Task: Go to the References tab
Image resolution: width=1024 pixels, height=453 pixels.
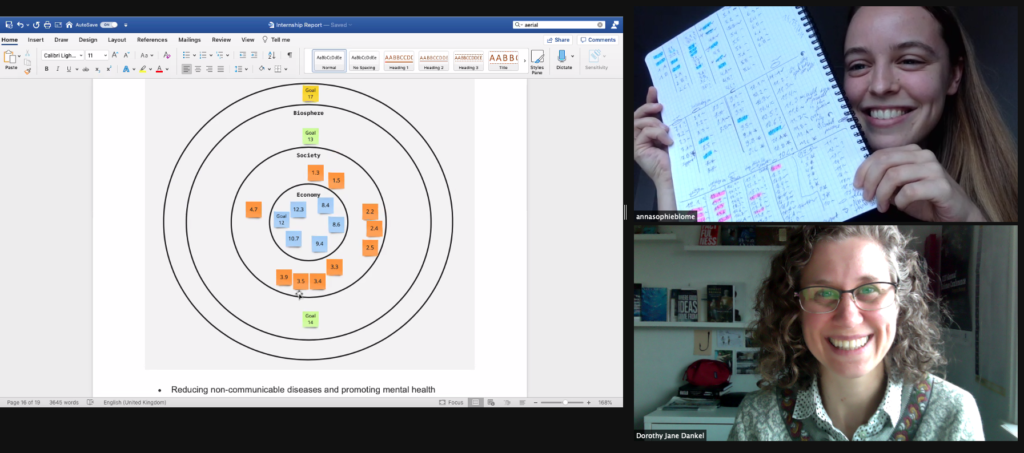Action: (152, 40)
